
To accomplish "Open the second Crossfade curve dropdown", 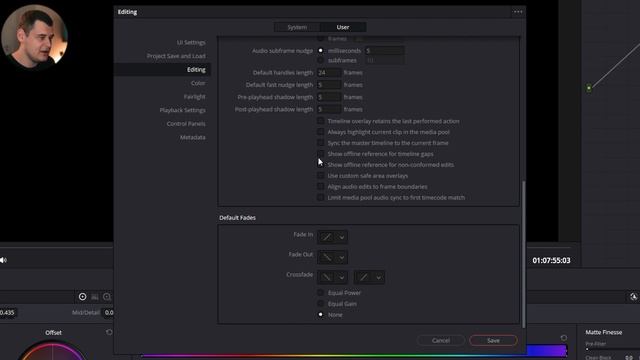I will pos(369,277).
